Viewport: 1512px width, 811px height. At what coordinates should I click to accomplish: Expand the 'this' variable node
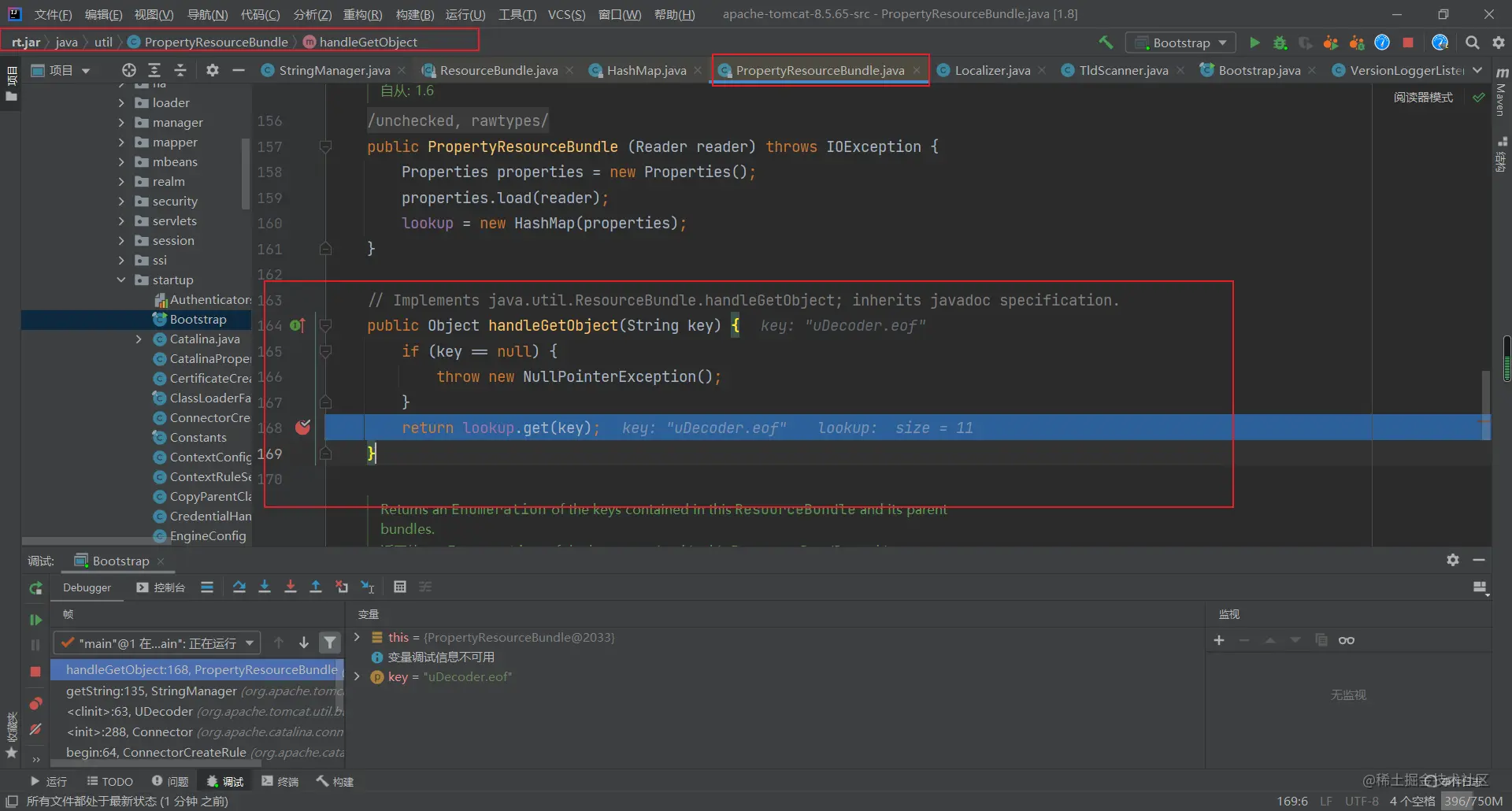357,637
